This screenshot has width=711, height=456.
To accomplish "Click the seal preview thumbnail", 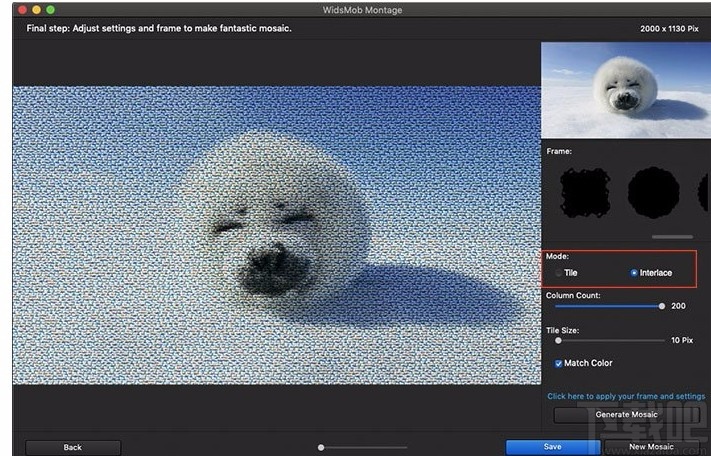I will coord(625,91).
